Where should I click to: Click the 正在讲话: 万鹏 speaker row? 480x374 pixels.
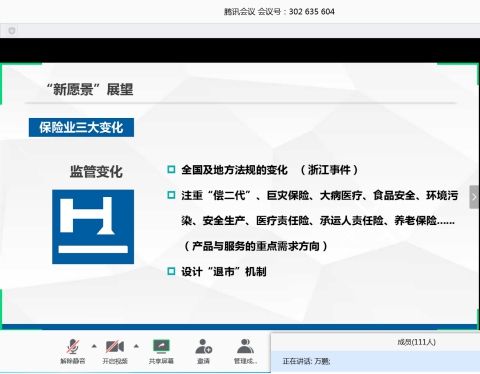click(x=376, y=361)
